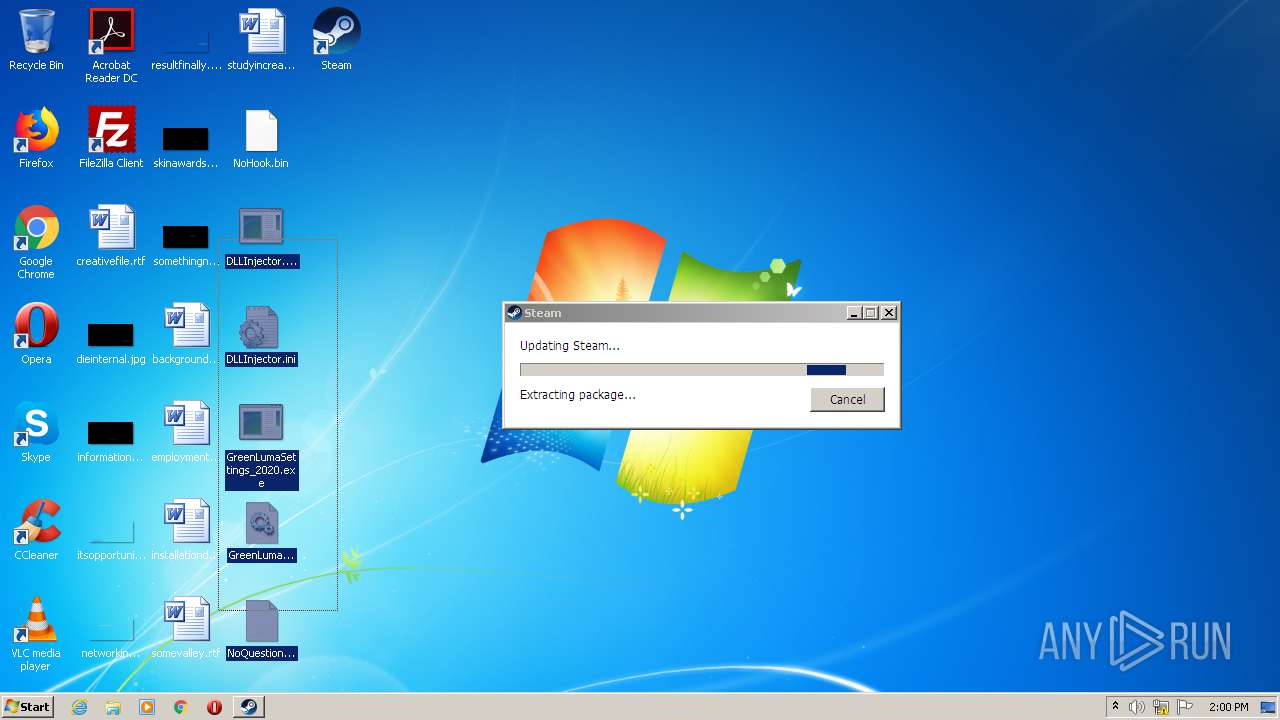Launch the Steam desktop shortcut
The height and width of the screenshot is (720, 1280).
(336, 40)
